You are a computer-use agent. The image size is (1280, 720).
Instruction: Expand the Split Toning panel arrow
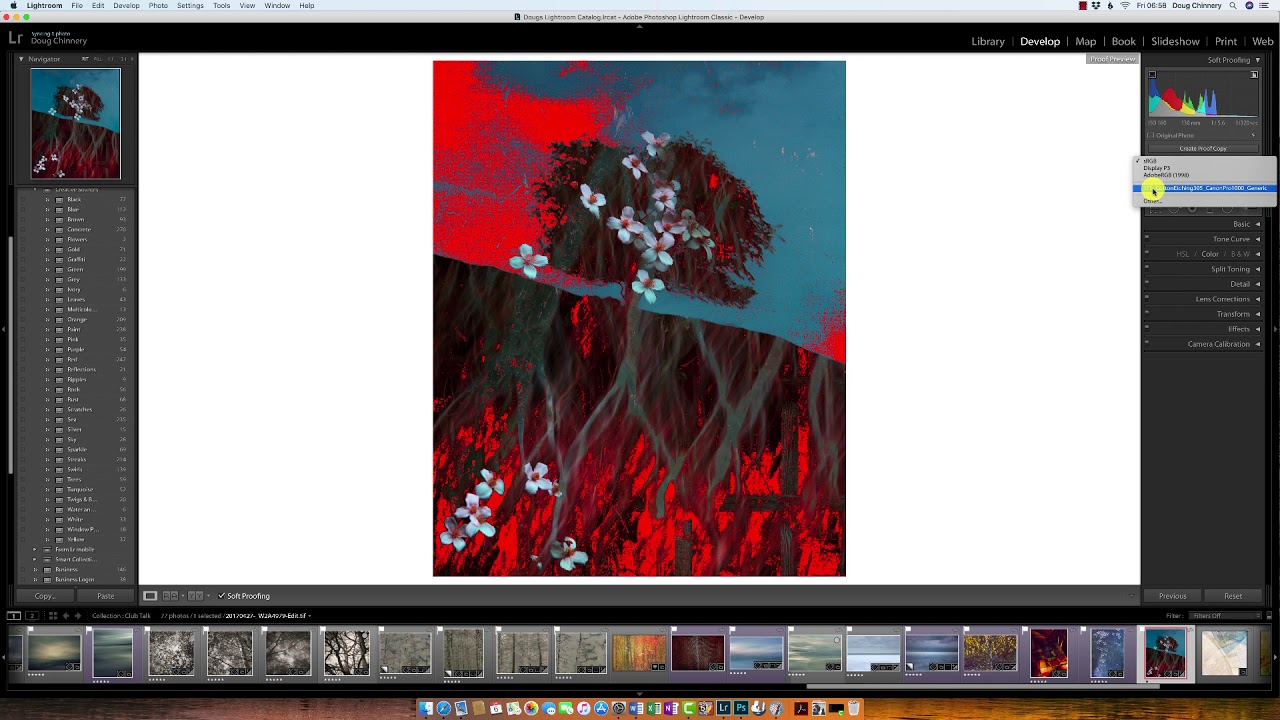coord(1257,269)
